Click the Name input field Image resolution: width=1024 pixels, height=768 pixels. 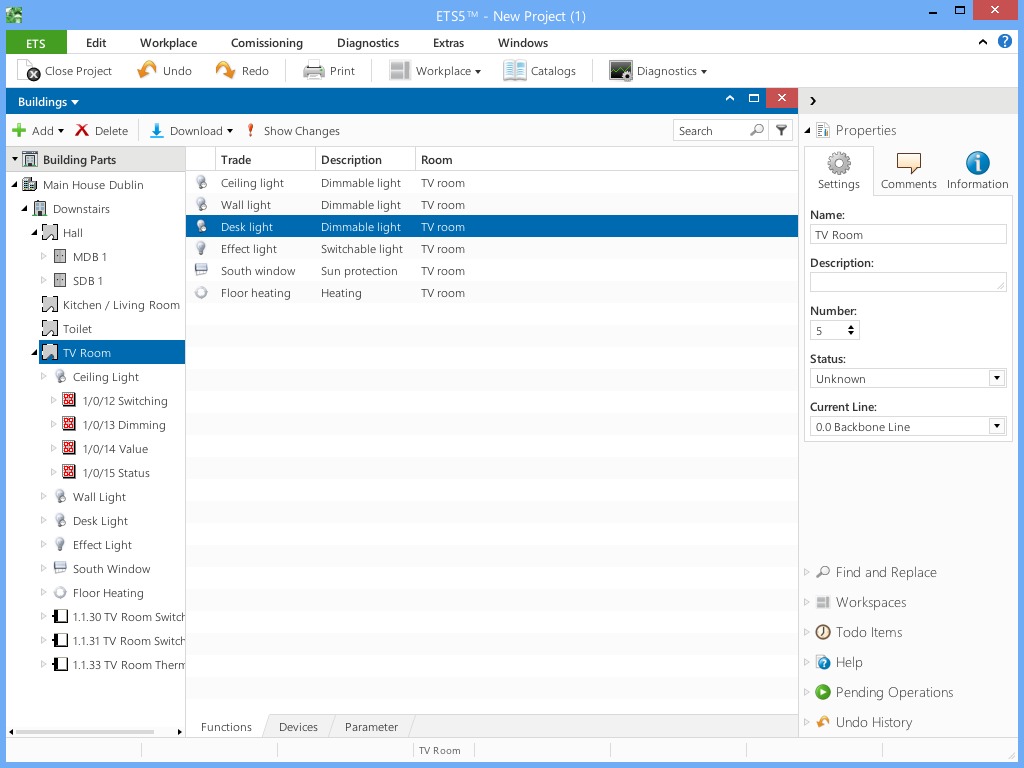907,235
